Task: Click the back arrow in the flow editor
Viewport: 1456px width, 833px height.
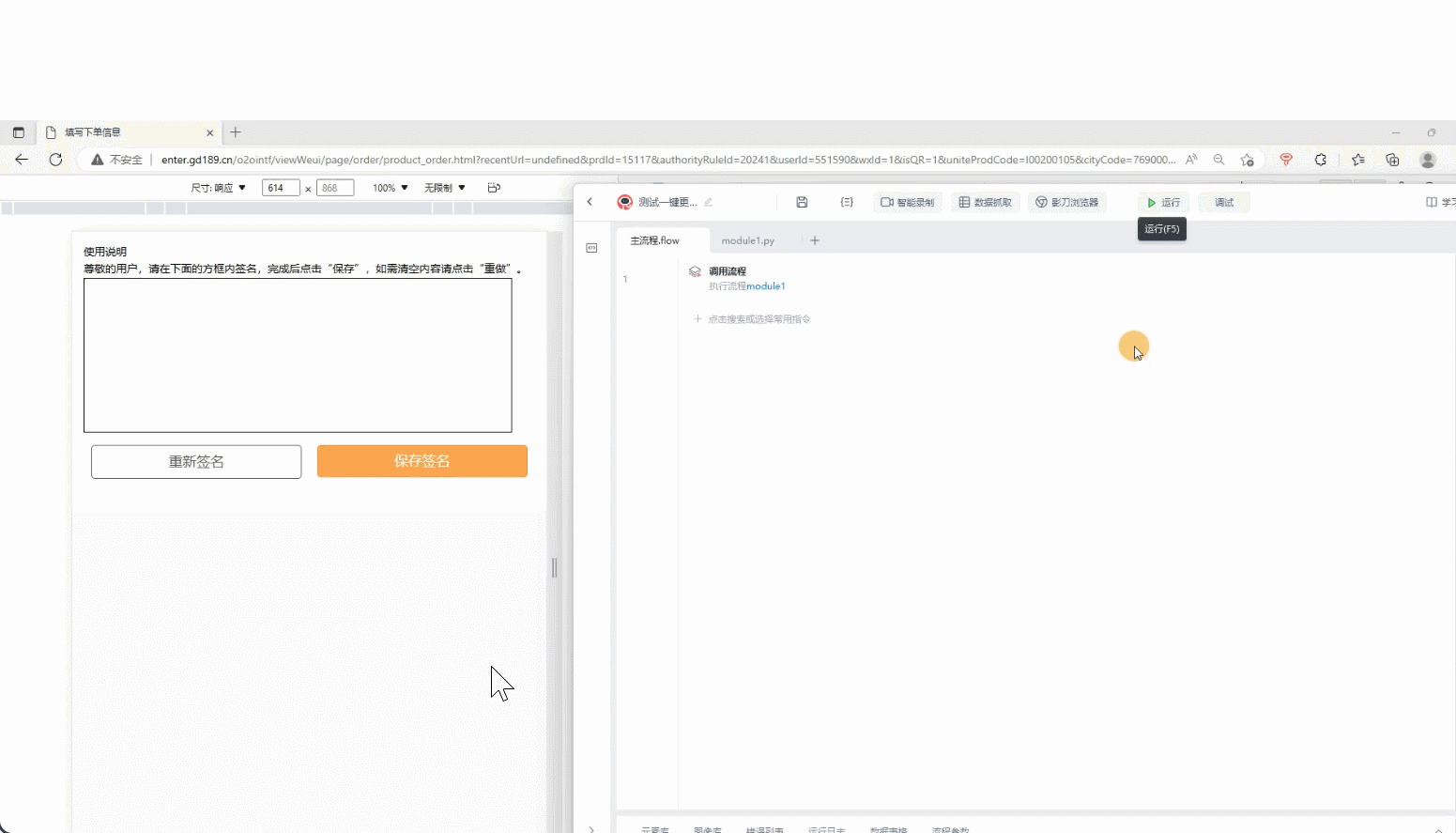Action: (x=590, y=202)
